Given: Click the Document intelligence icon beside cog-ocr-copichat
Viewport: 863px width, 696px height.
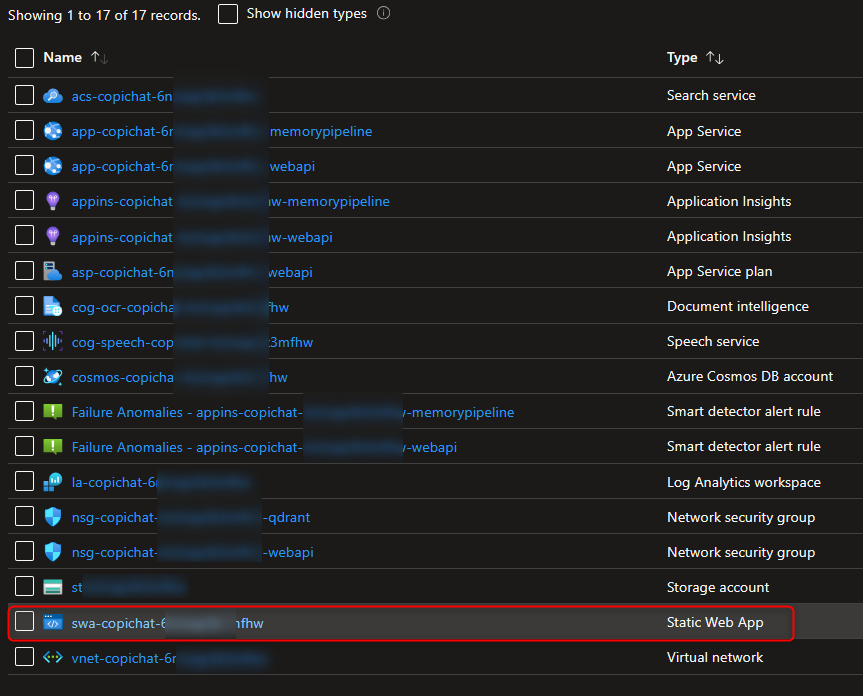Looking at the screenshot, I should click(x=53, y=306).
